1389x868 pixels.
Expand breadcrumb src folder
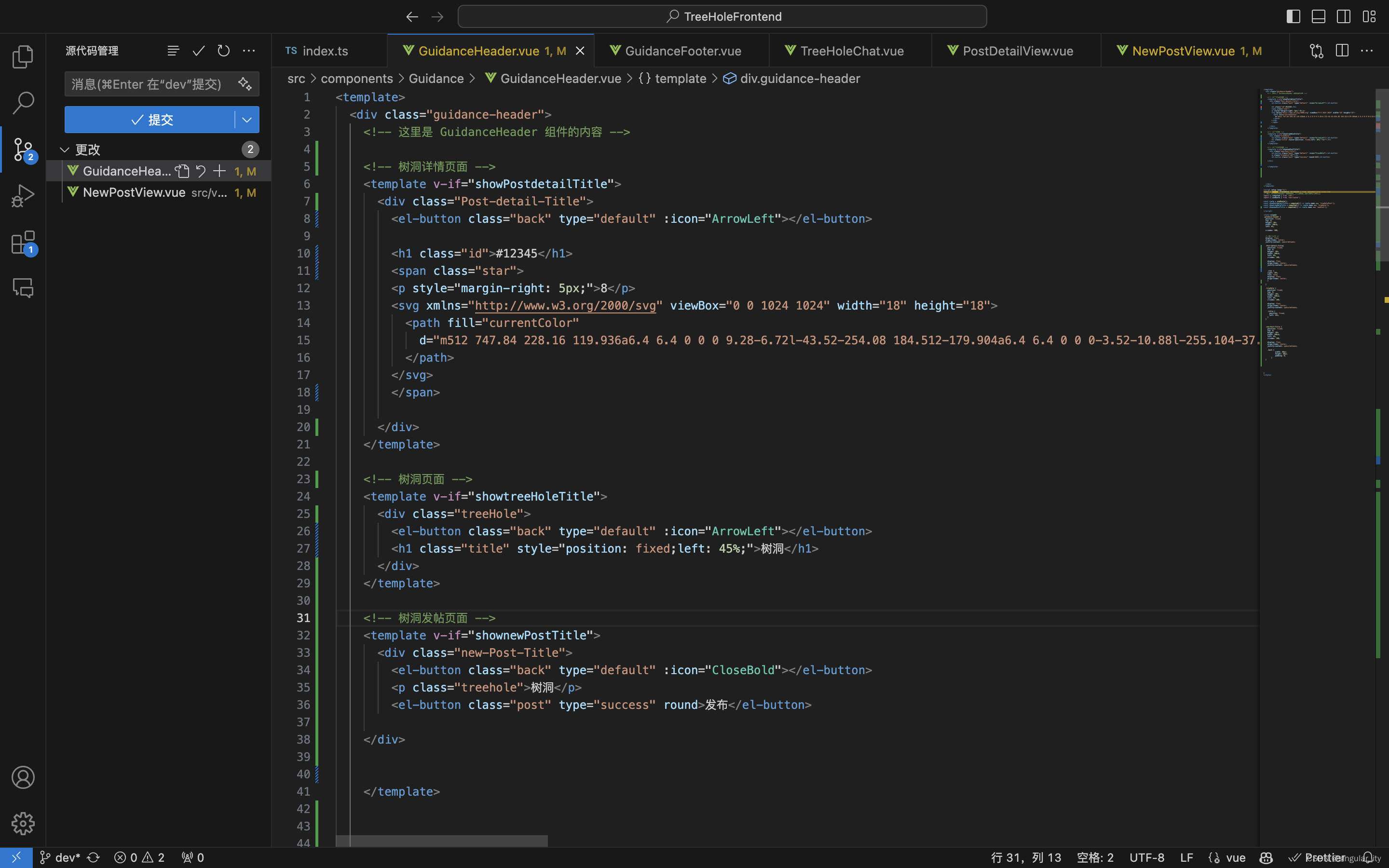pos(296,79)
